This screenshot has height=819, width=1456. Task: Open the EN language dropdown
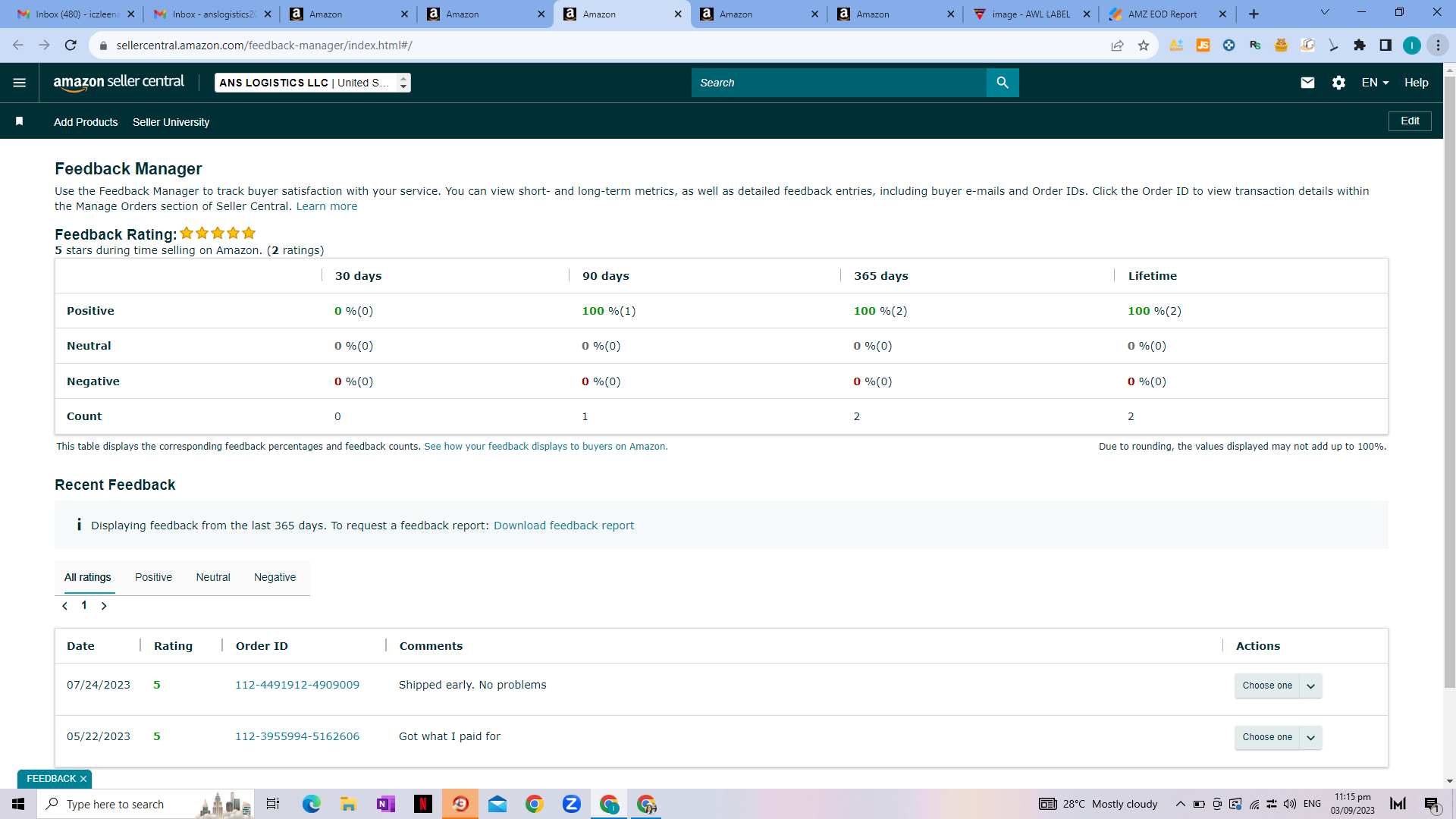[x=1375, y=83]
